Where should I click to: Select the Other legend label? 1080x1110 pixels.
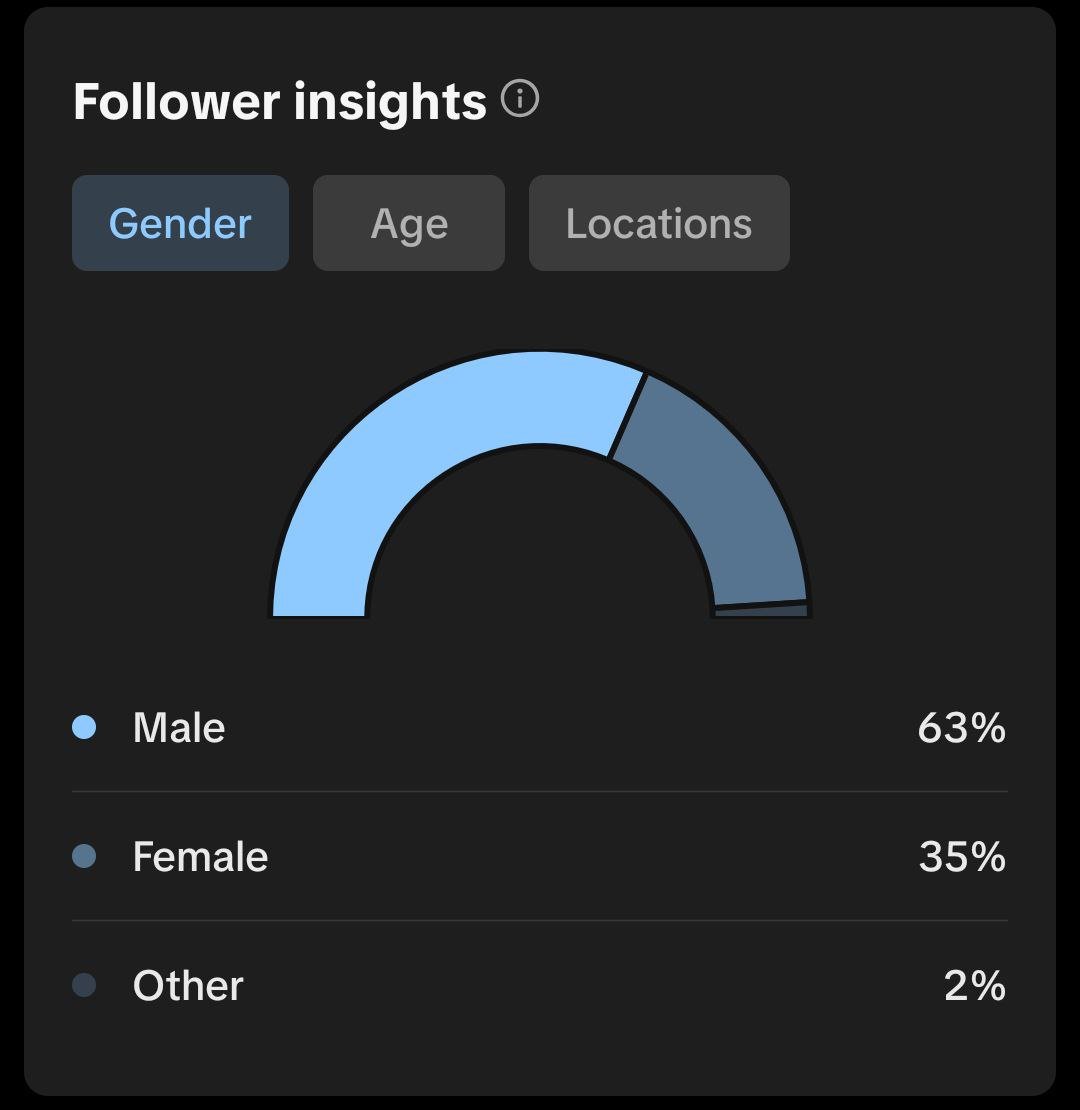coord(188,985)
